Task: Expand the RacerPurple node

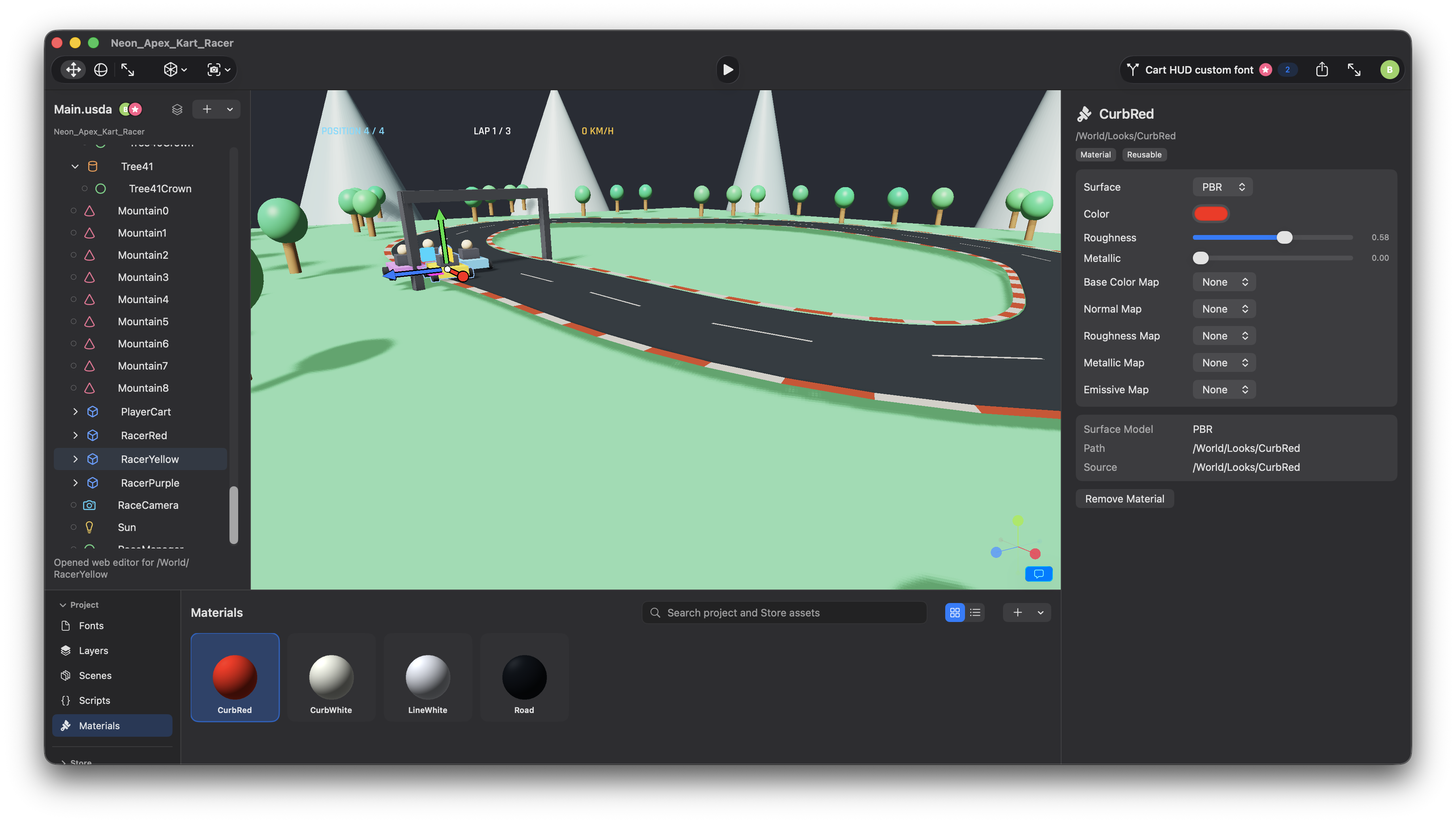Action: [x=75, y=483]
